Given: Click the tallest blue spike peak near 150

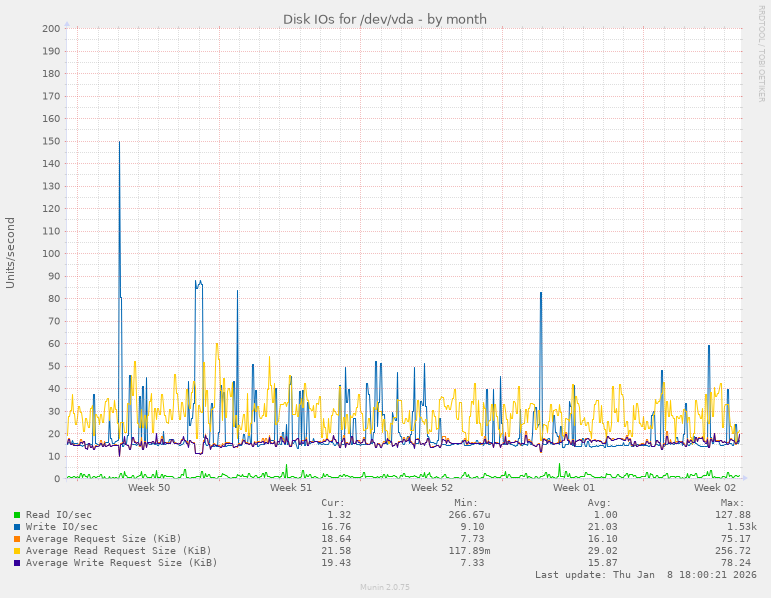Looking at the screenshot, I should click(119, 143).
